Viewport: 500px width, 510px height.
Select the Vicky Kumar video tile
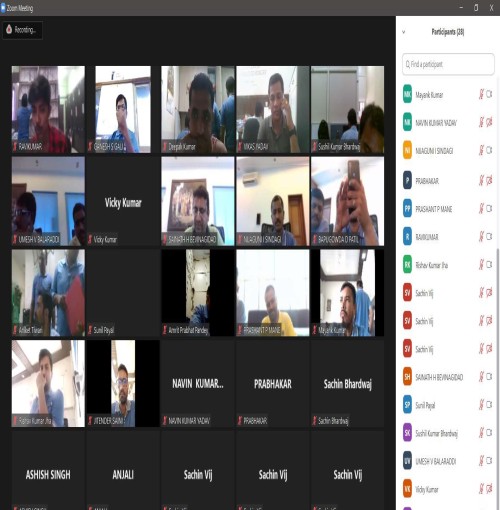123,202
